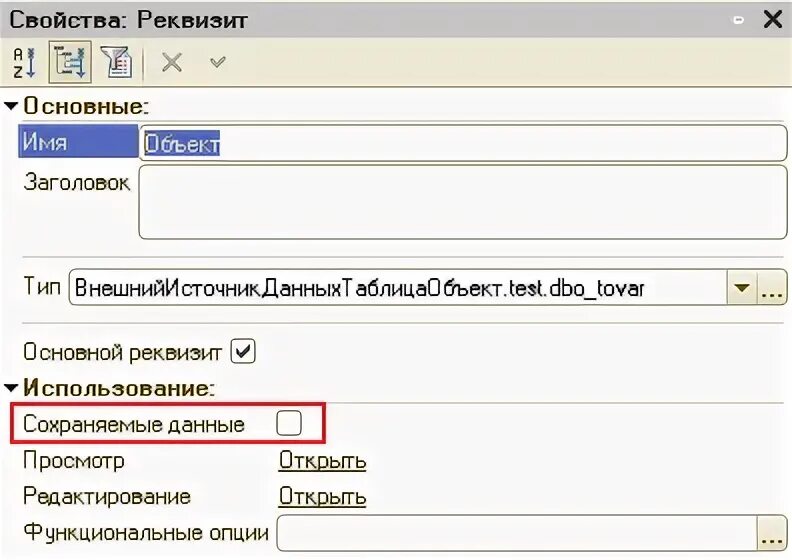Toggle the category grouping view icon
The width and height of the screenshot is (792, 560).
coord(70,62)
